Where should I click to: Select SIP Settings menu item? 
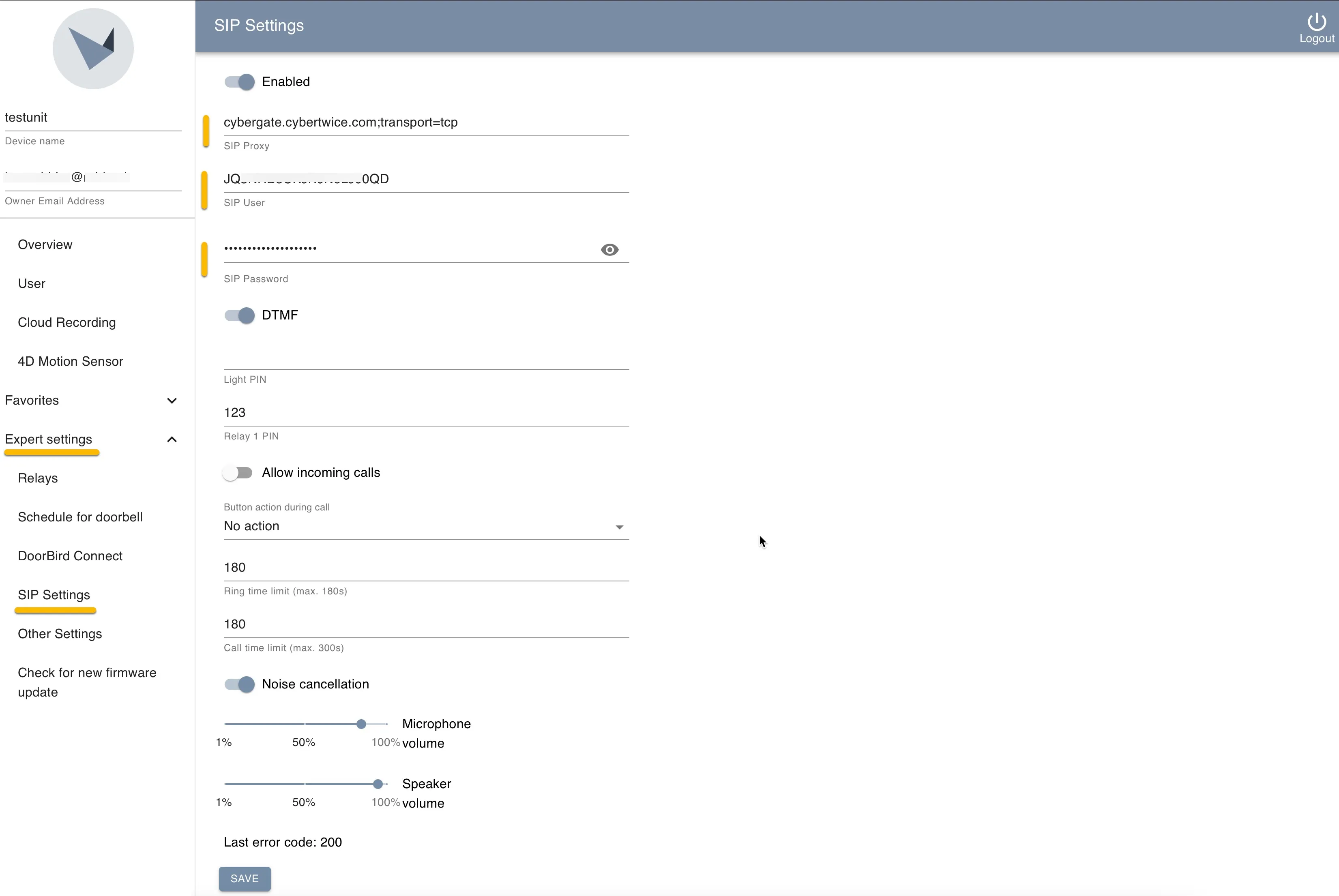(x=54, y=595)
